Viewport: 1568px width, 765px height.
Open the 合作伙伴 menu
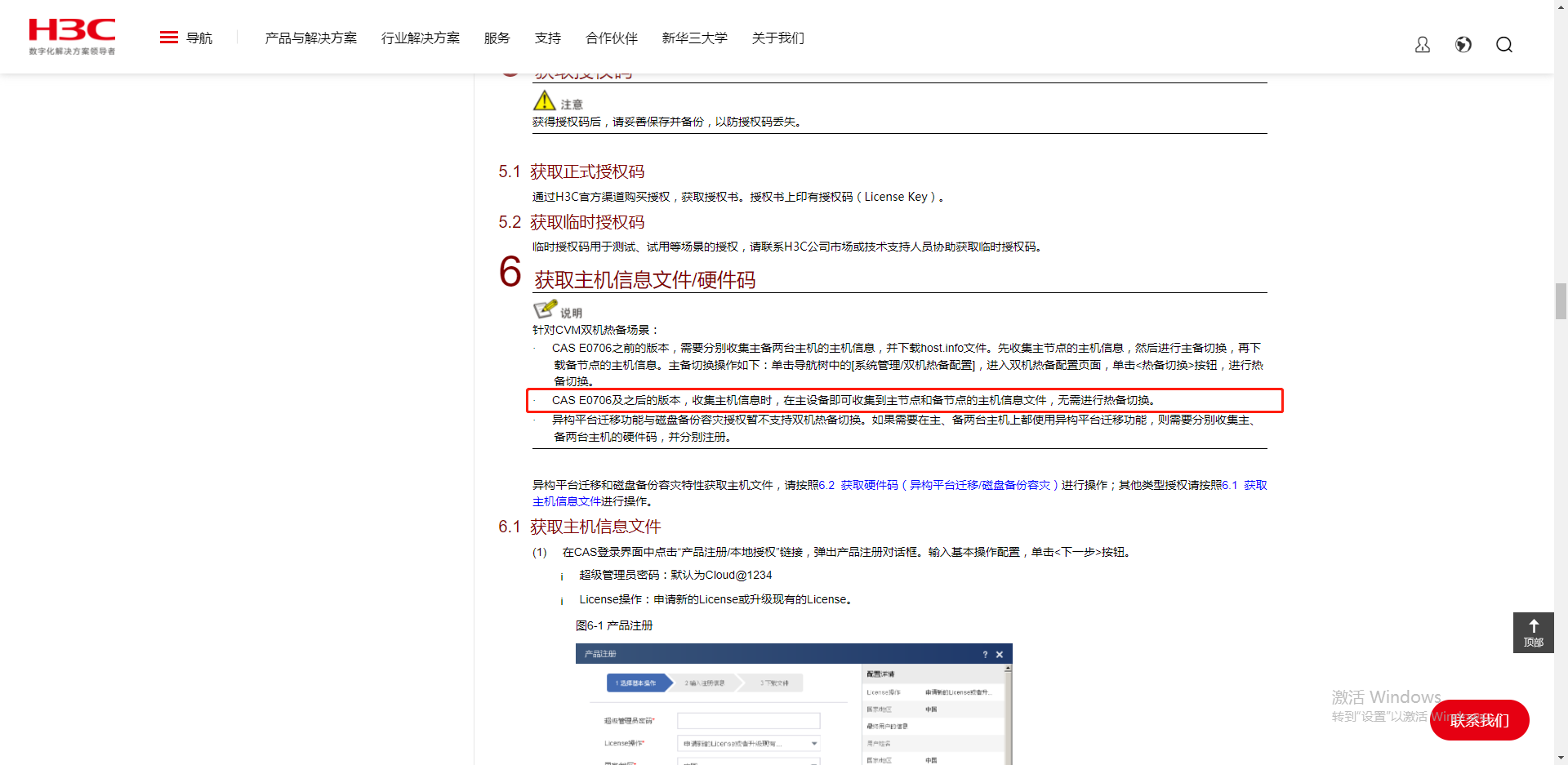pyautogui.click(x=612, y=38)
